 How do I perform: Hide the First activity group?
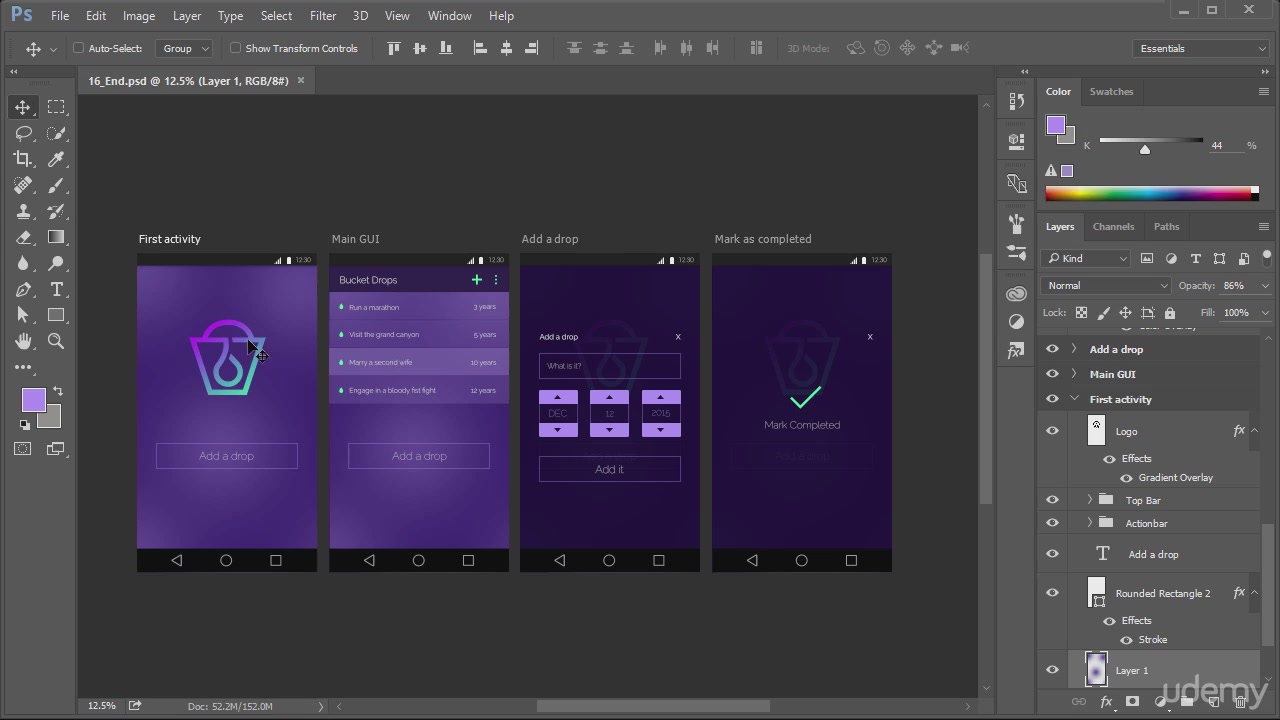click(x=1052, y=399)
